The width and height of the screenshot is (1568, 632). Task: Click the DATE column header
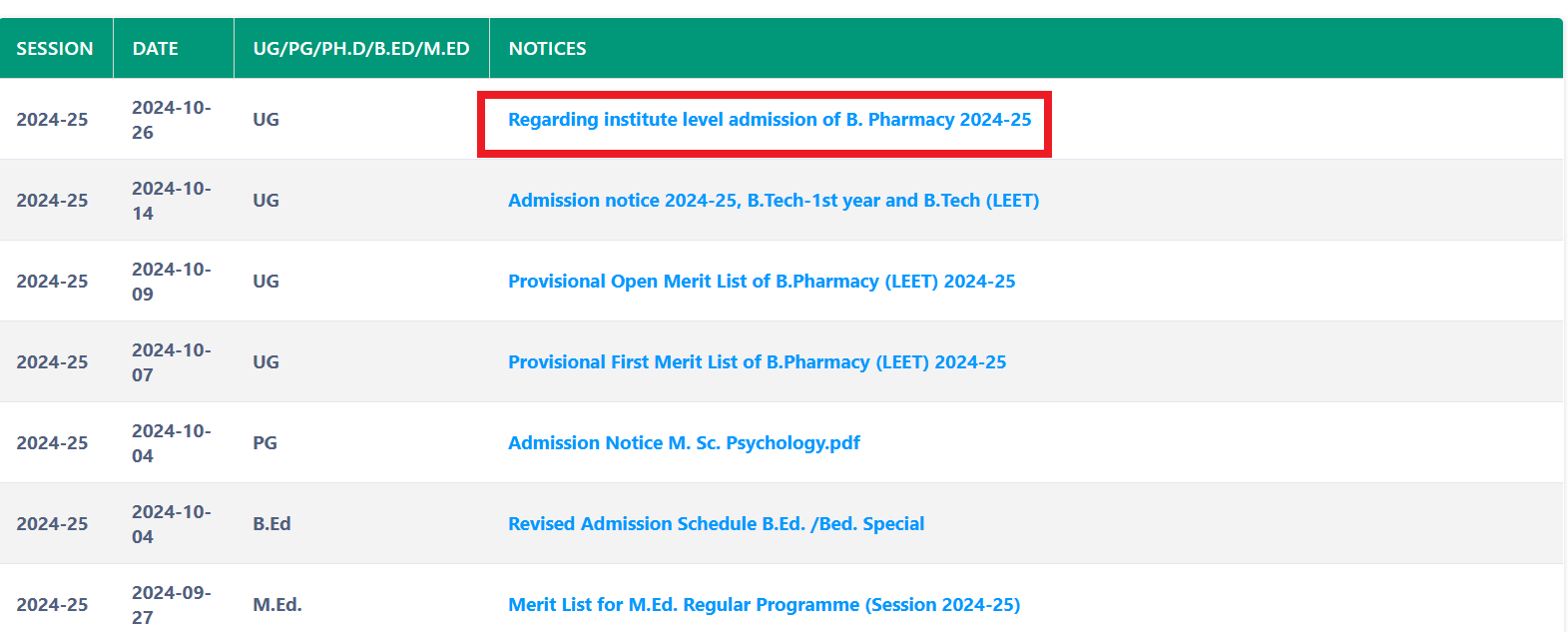point(156,49)
